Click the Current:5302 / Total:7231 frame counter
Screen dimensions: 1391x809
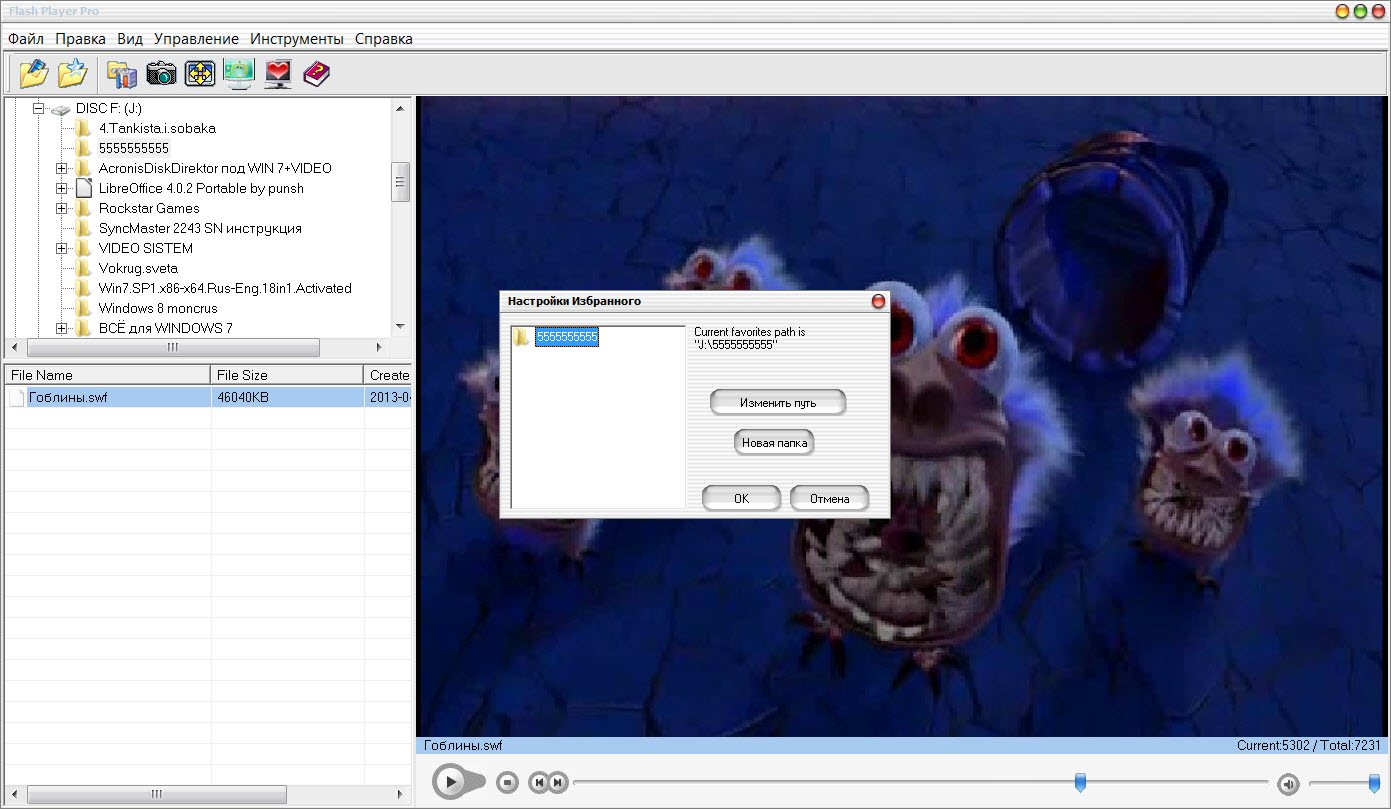1308,745
